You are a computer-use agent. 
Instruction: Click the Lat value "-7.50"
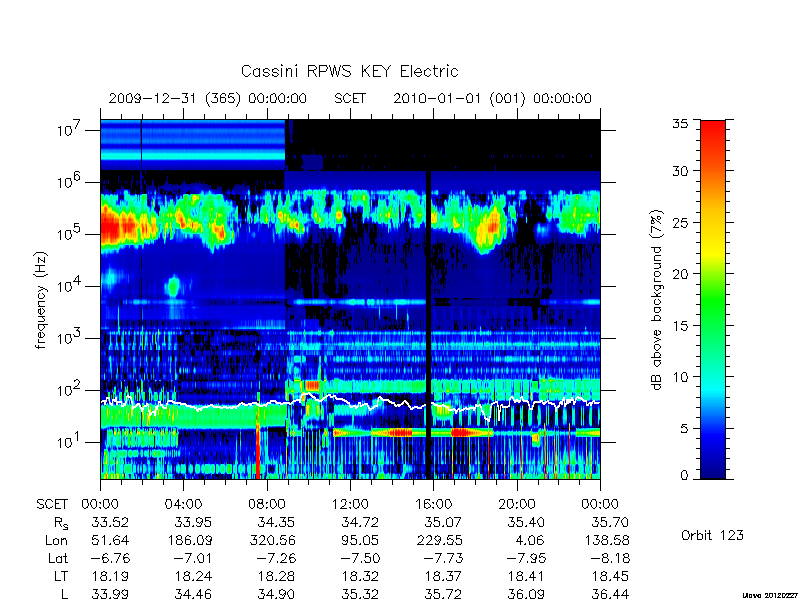360,559
